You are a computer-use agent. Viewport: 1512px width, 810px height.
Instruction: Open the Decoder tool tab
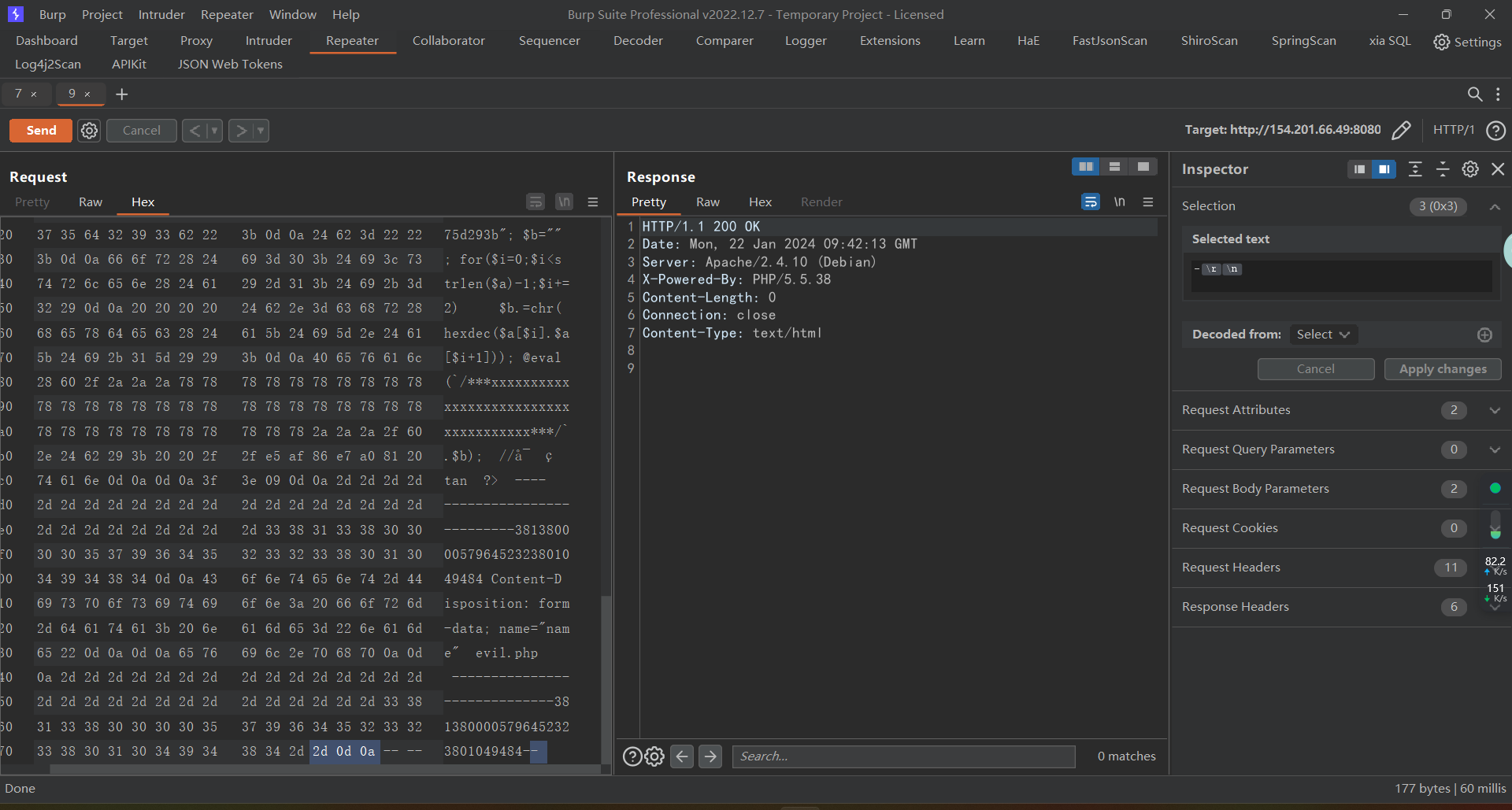click(x=638, y=41)
